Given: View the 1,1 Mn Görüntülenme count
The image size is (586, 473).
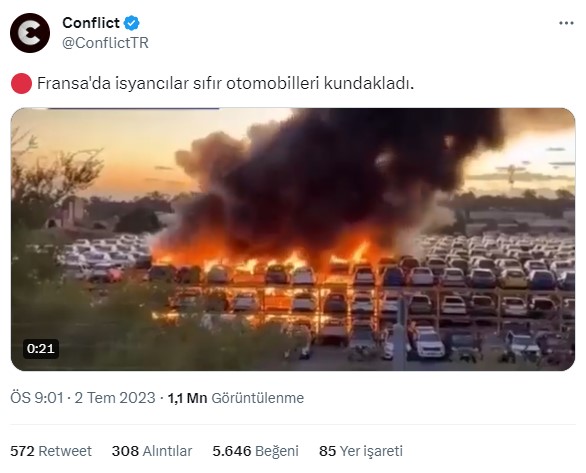Looking at the screenshot, I should point(235,398).
